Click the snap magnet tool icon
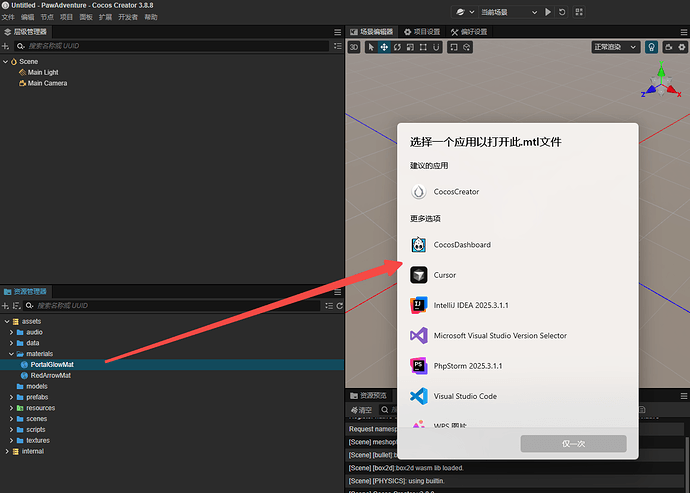 [x=436, y=47]
